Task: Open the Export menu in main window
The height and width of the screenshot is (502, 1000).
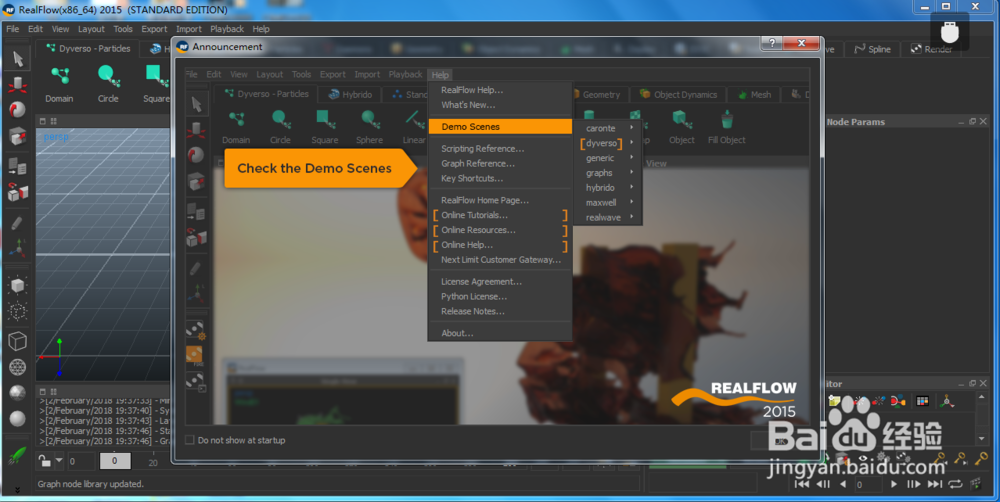Action: point(154,29)
